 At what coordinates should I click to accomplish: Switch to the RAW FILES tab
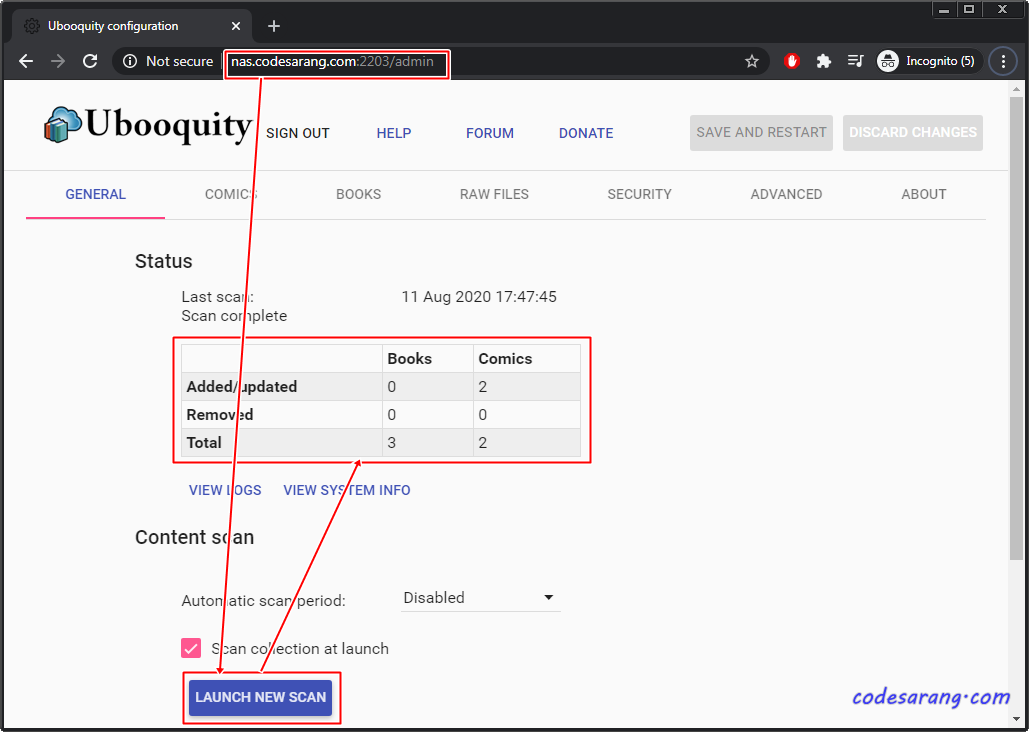(x=494, y=194)
